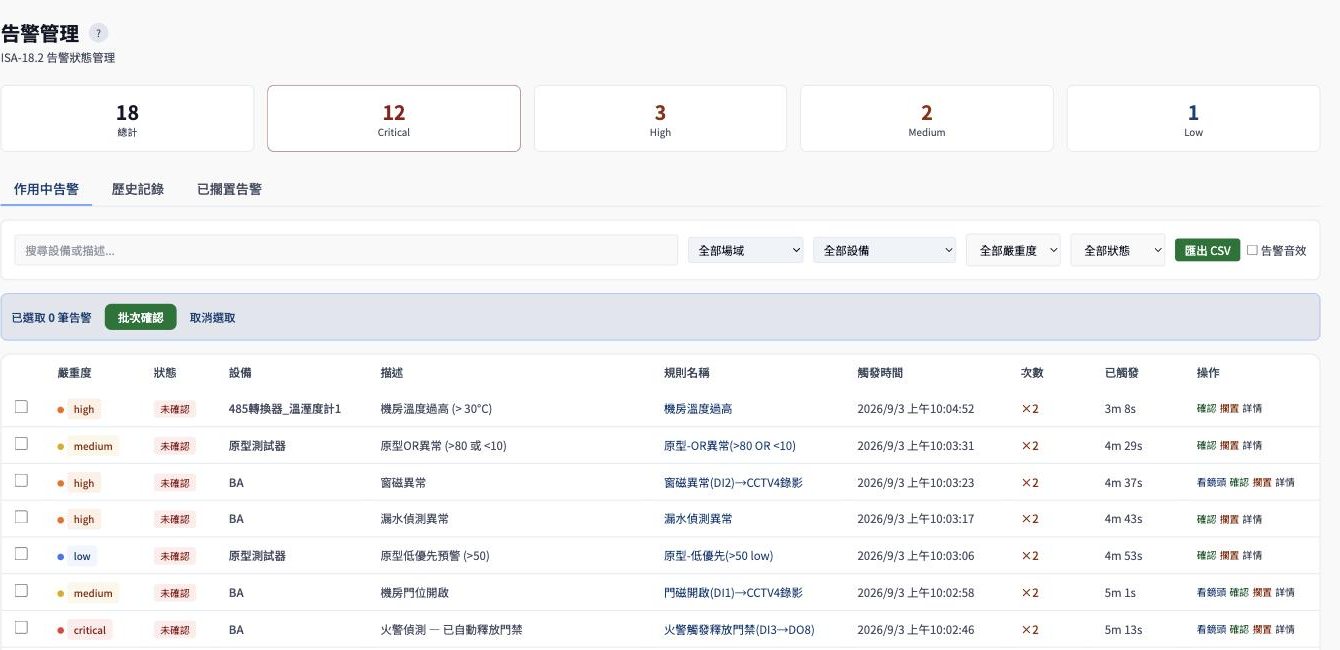
Task: Click 確認 in 原型OR異常 row
Action: pyautogui.click(x=1206, y=446)
